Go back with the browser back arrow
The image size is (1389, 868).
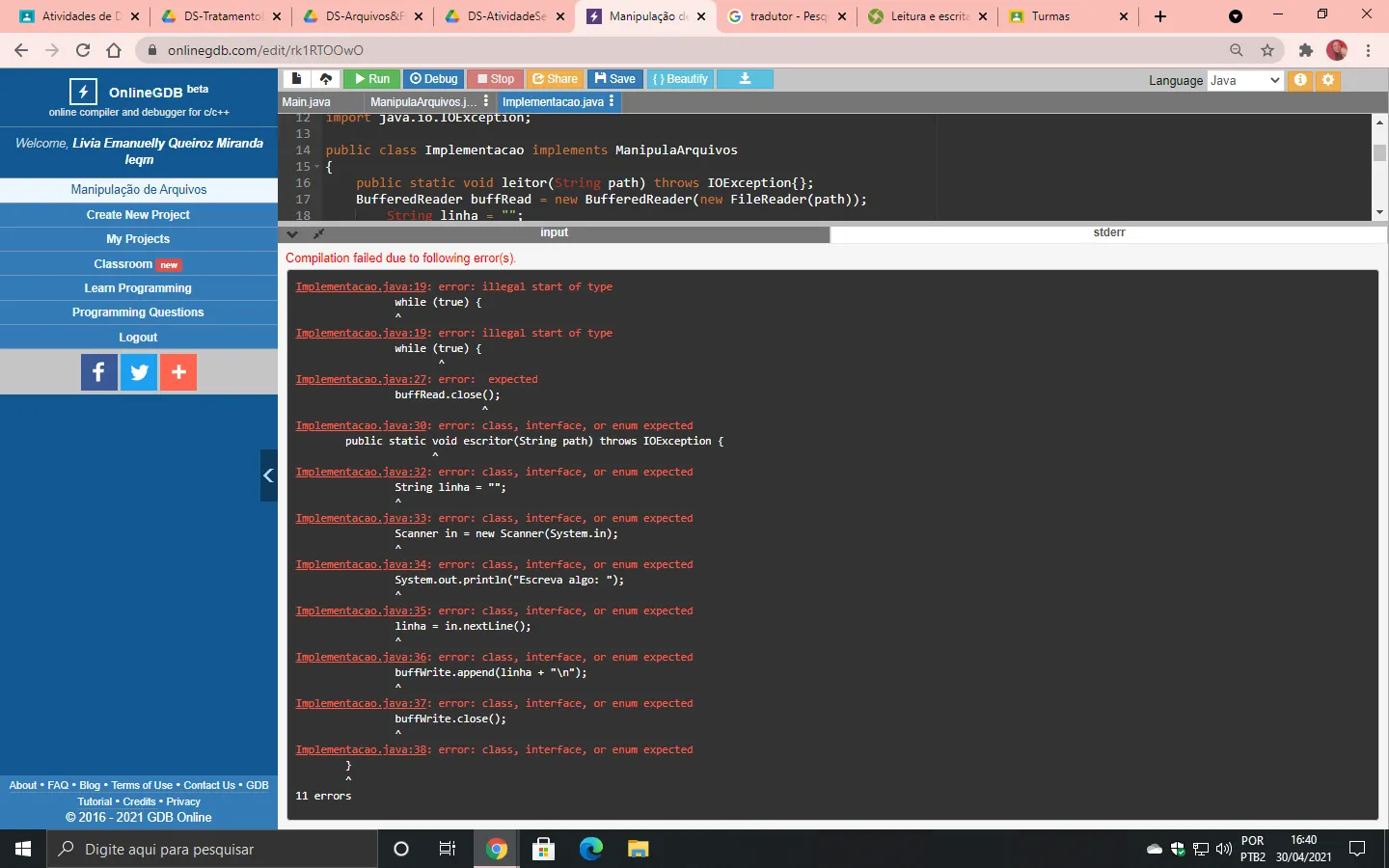21,50
